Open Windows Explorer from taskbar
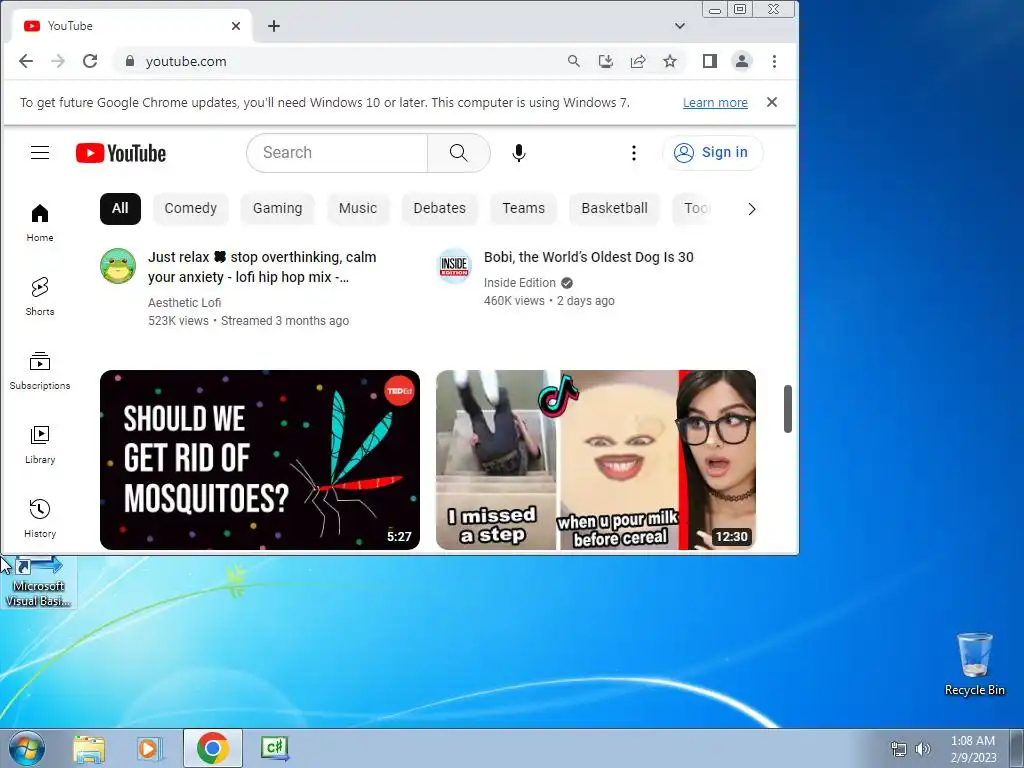This screenshot has width=1024, height=768. click(x=89, y=748)
